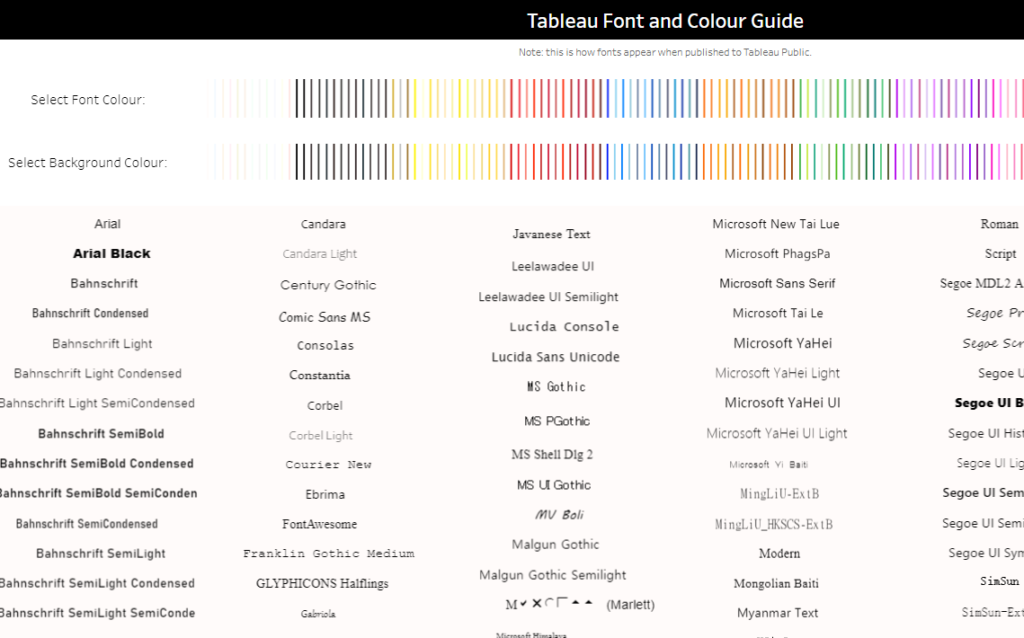Choose the Comic Sans MS font entry

324,317
